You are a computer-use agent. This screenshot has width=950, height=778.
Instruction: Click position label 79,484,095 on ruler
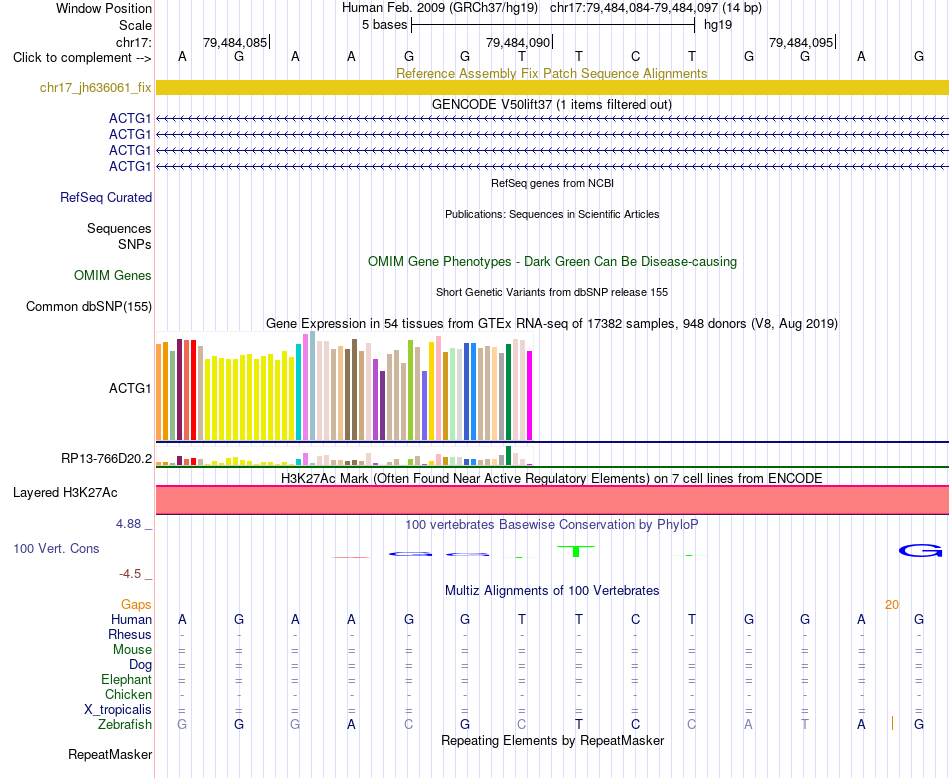[x=801, y=42]
